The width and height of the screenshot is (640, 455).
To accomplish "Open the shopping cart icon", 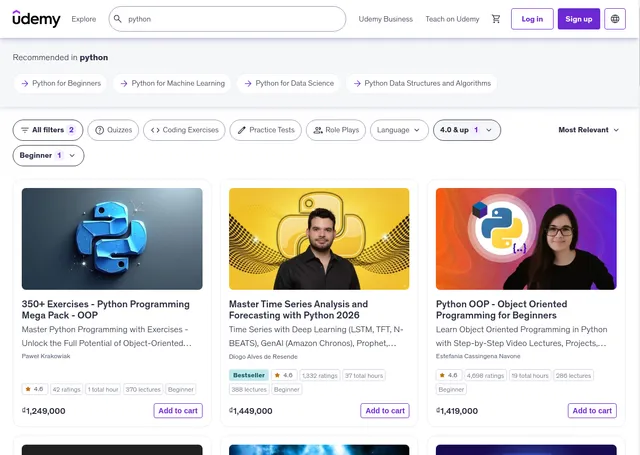I will click(x=496, y=19).
